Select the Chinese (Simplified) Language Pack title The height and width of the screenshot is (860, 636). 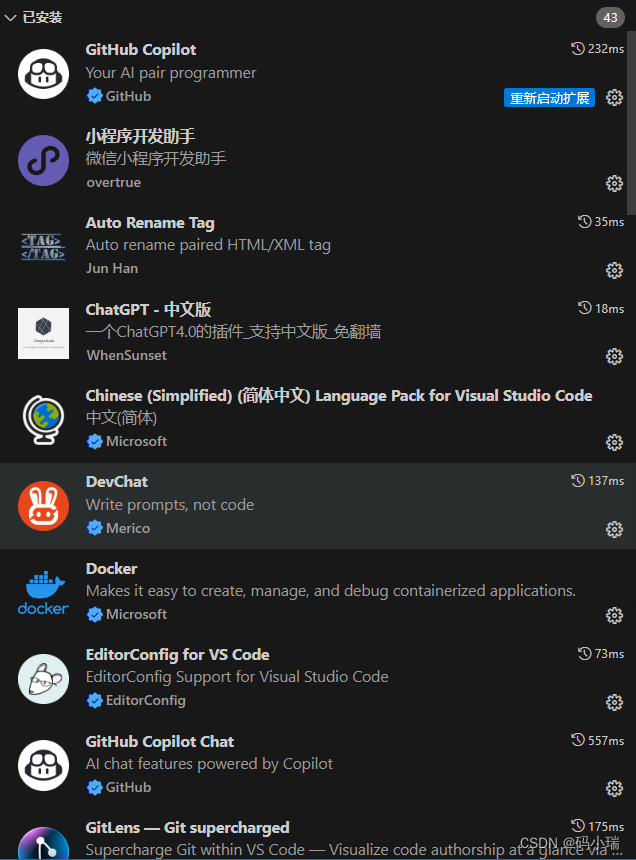[x=339, y=395]
